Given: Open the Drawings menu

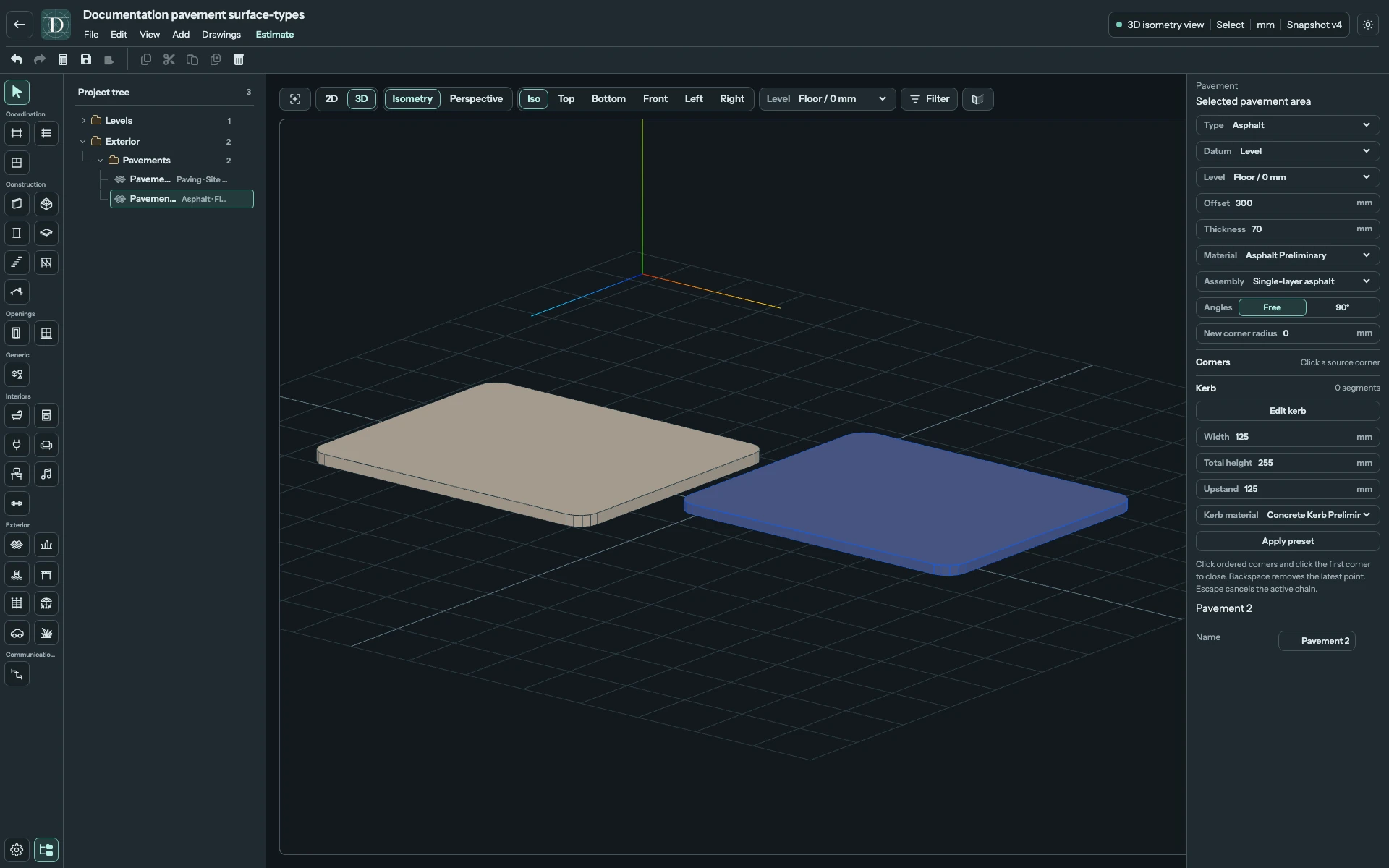Looking at the screenshot, I should (221, 35).
